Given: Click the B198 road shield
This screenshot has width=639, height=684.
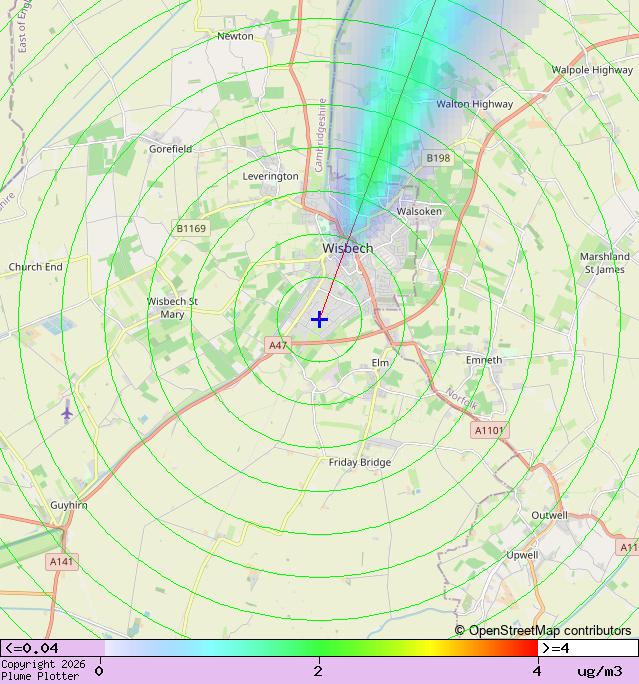Looking at the screenshot, I should (438, 158).
